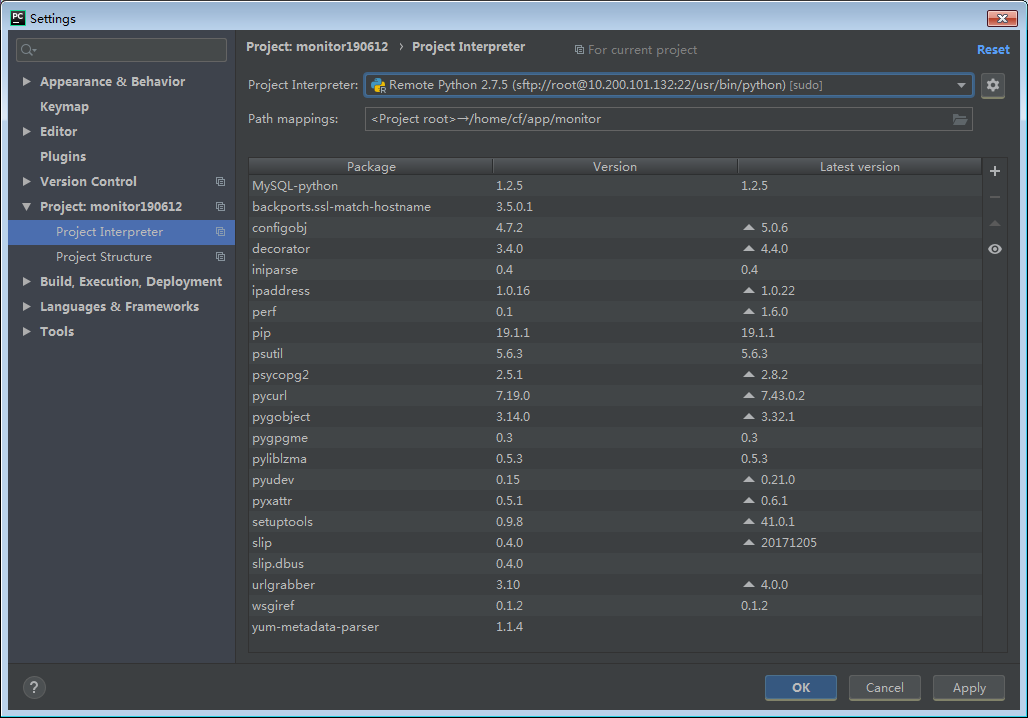Select the ipaddress package row
The image size is (1028, 718).
click(x=615, y=290)
